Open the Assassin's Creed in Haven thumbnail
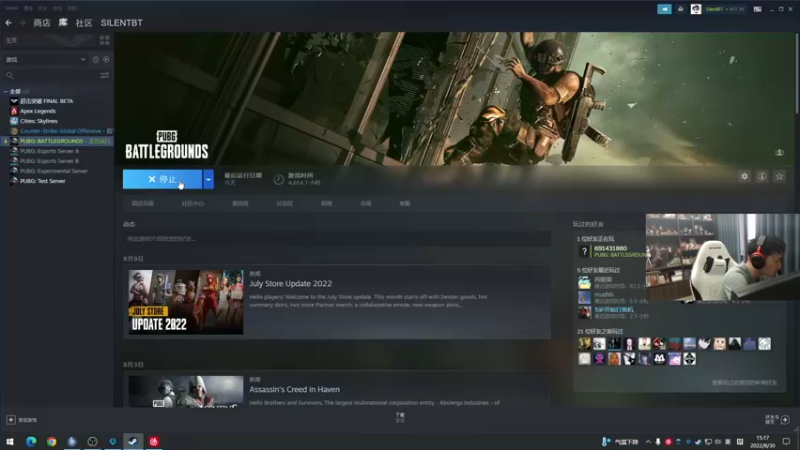Image resolution: width=800 pixels, height=450 pixels. coord(186,391)
